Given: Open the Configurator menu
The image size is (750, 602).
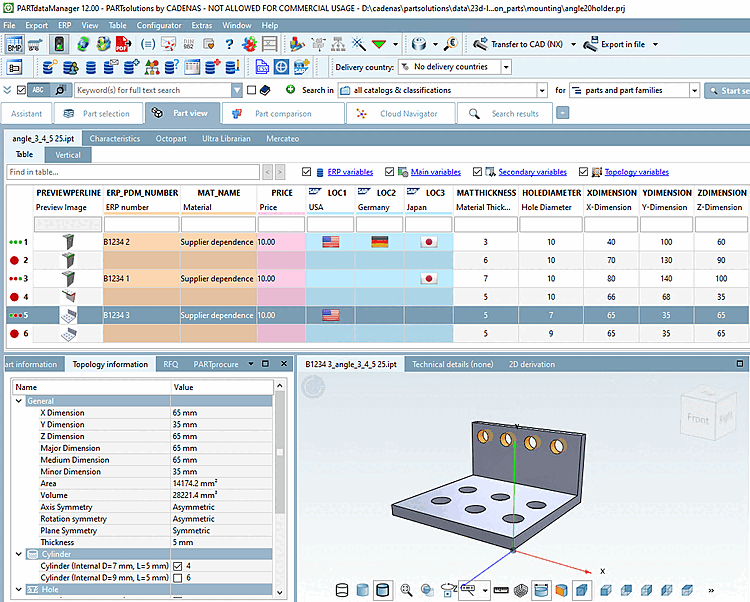Looking at the screenshot, I should pyautogui.click(x=159, y=24).
